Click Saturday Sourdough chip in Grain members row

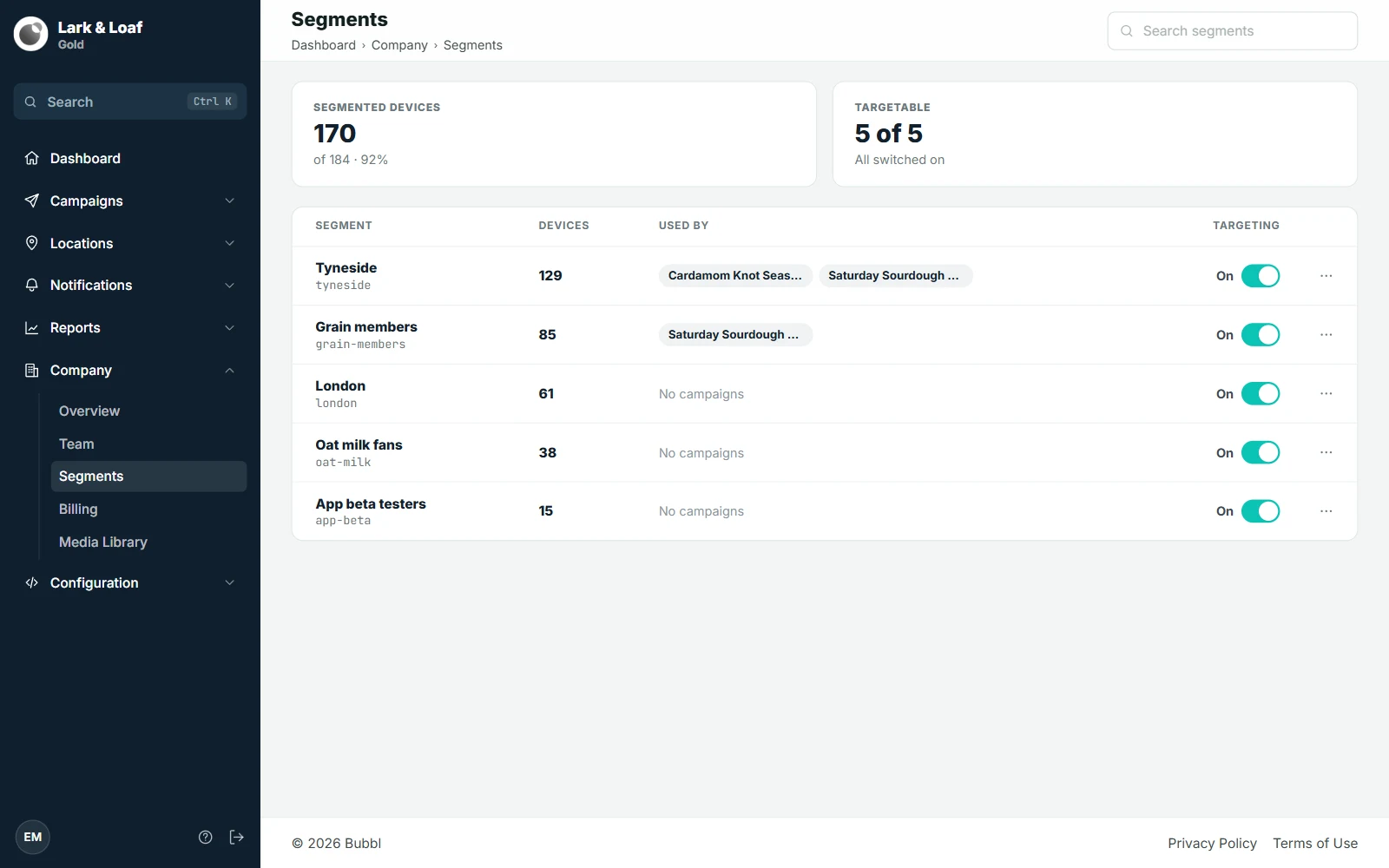pos(735,334)
